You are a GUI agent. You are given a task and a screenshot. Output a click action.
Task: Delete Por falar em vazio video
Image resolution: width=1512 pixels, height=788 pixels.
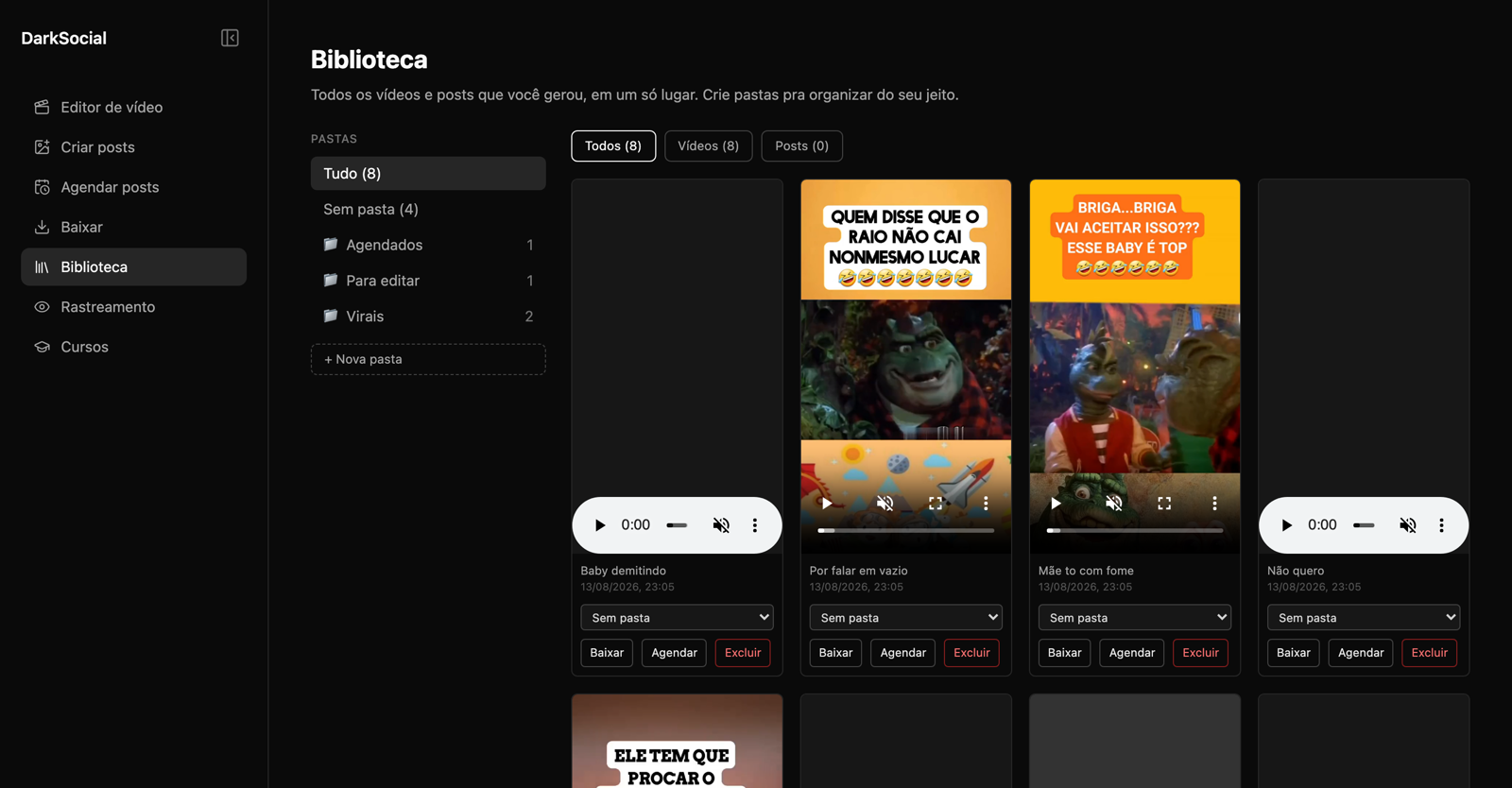click(971, 653)
